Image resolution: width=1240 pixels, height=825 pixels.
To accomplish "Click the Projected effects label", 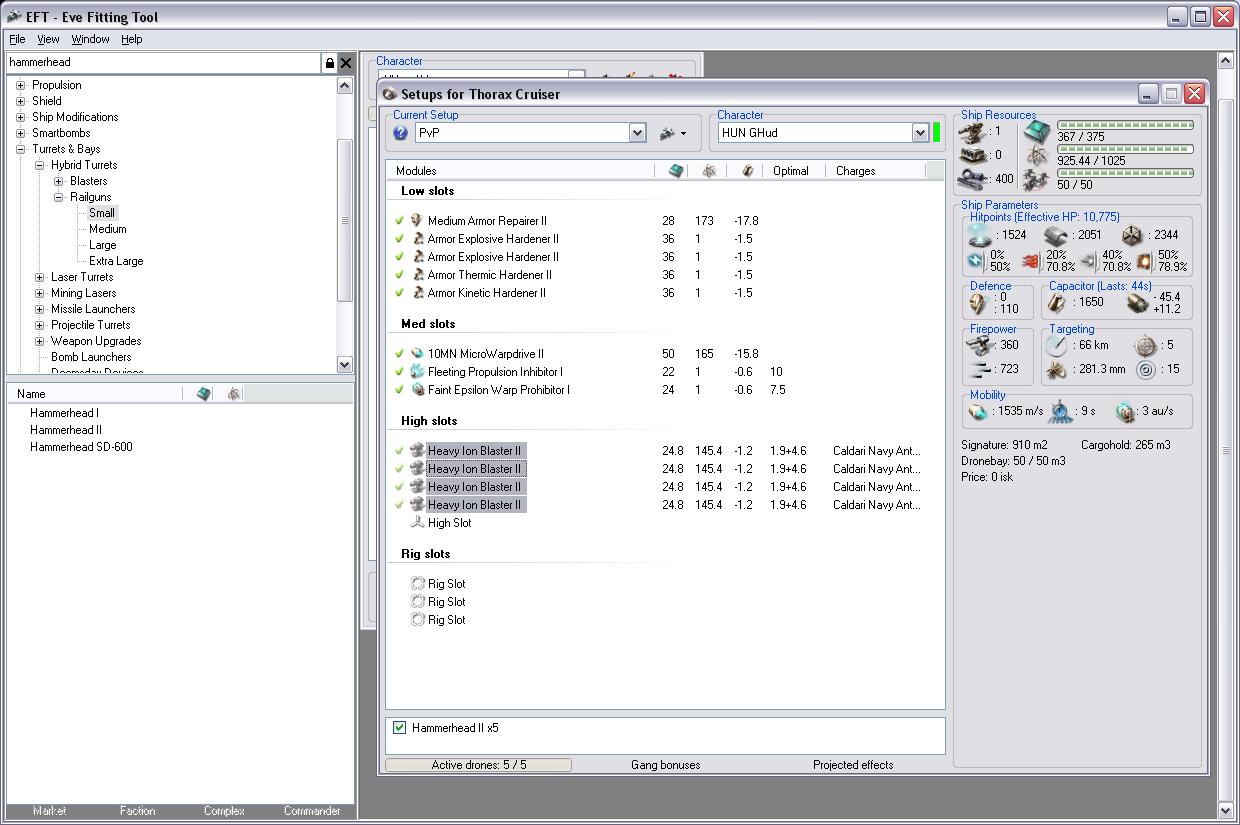I will (853, 765).
